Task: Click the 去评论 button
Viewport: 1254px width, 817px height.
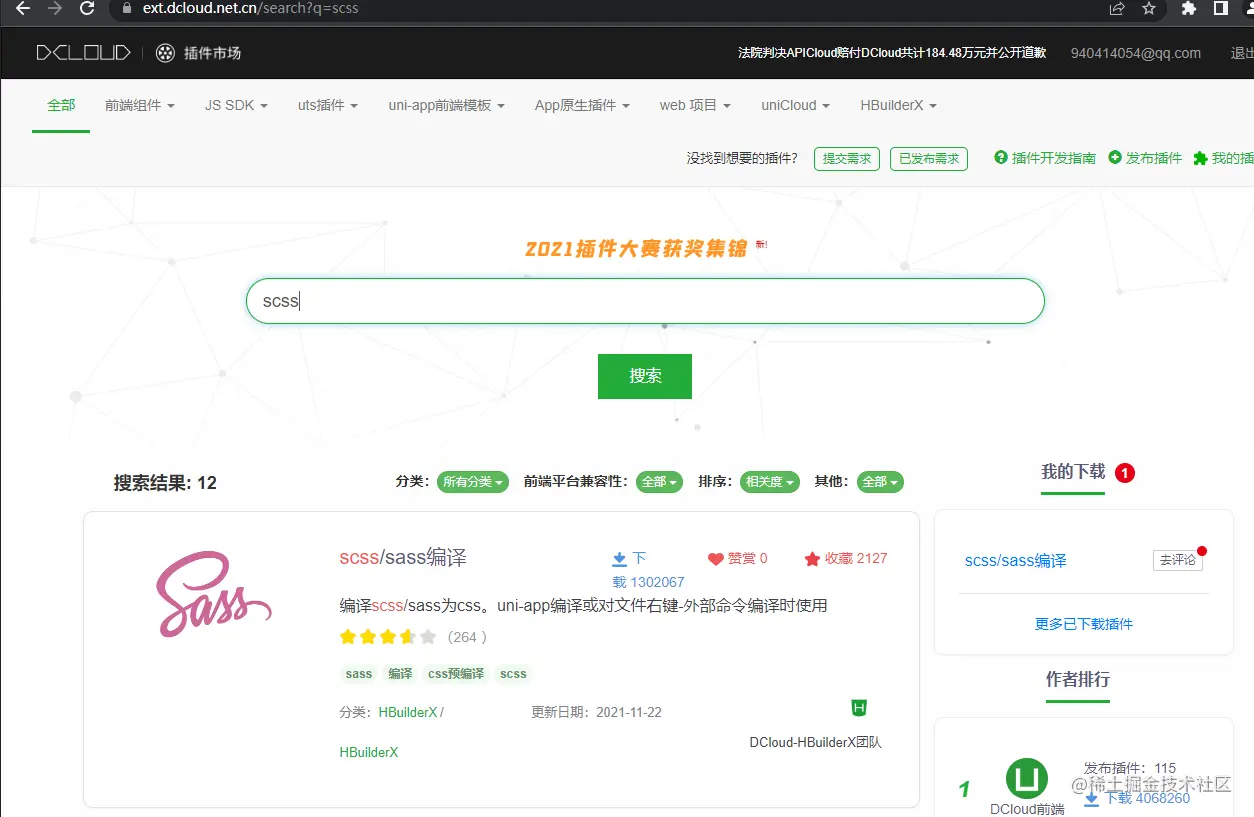Action: click(x=1177, y=560)
